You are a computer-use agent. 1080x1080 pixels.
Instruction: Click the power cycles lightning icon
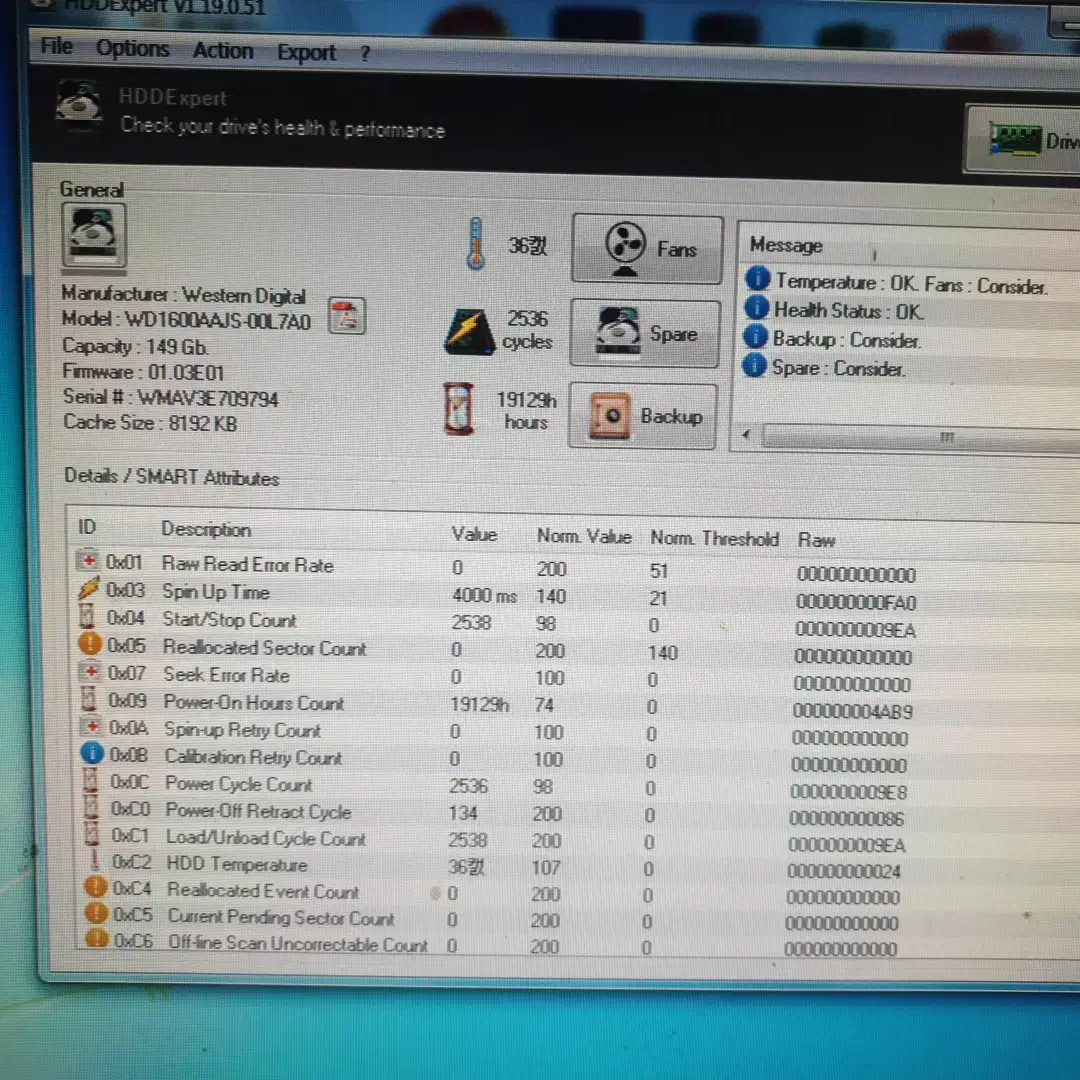(x=469, y=331)
